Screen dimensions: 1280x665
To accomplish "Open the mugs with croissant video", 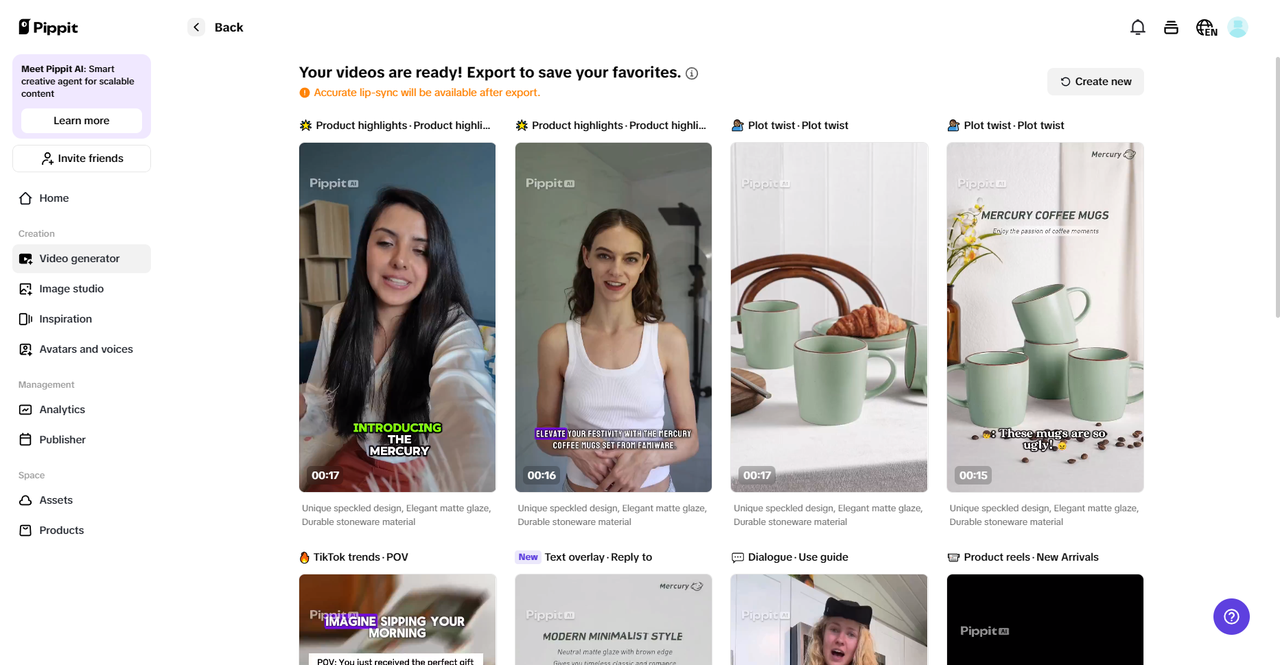I will point(829,317).
